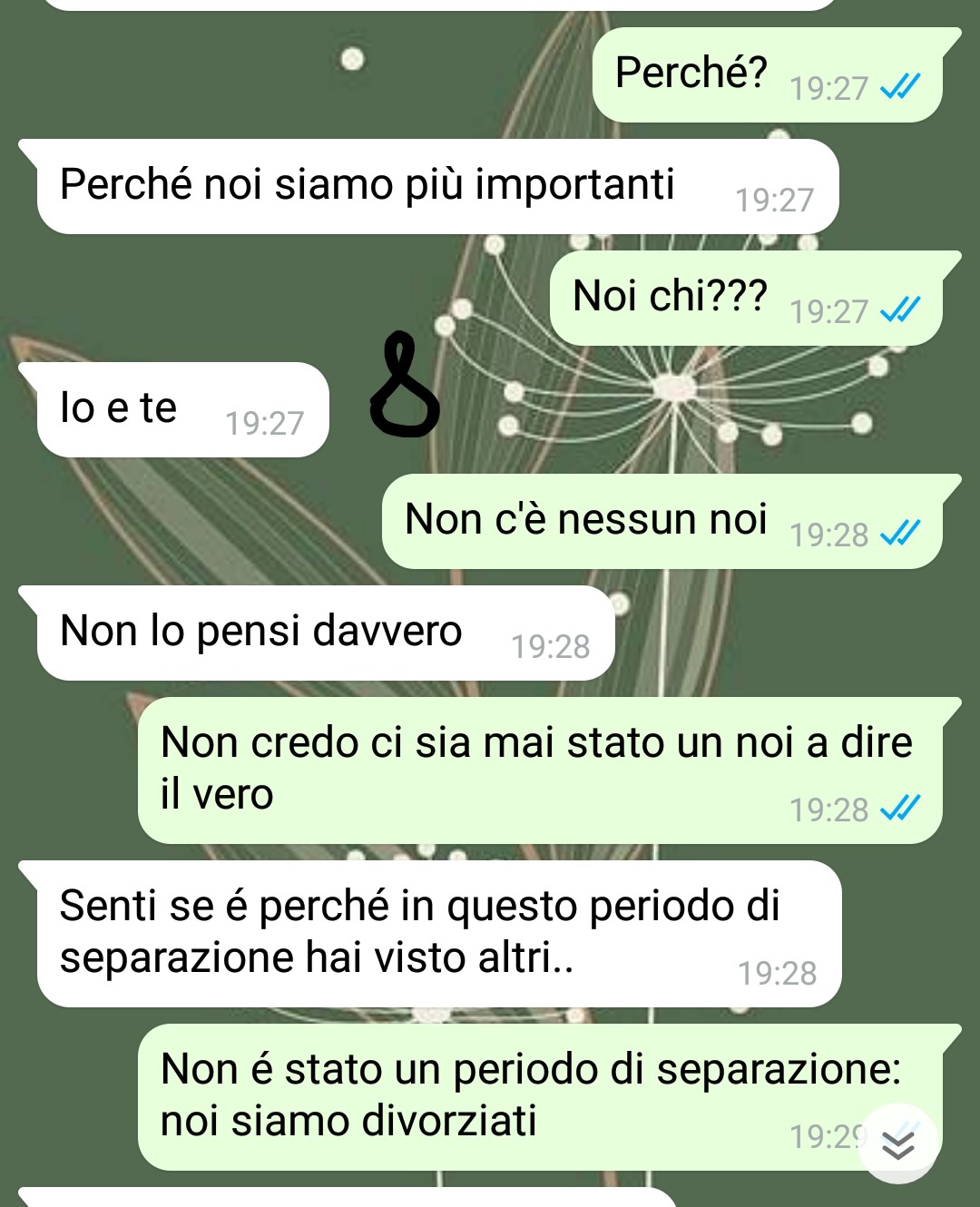The height and width of the screenshot is (1207, 980).
Task: Tap the 19:28 timestamp on 'hai visto altri..' message
Action: [777, 973]
